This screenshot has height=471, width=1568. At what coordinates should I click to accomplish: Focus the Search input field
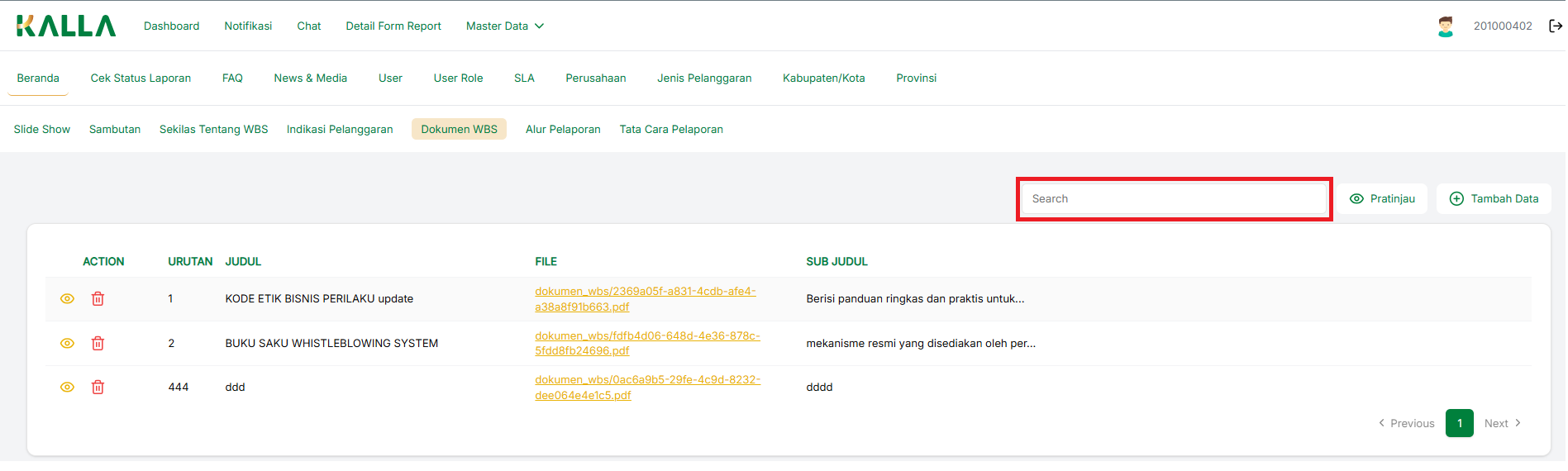click(x=1174, y=199)
